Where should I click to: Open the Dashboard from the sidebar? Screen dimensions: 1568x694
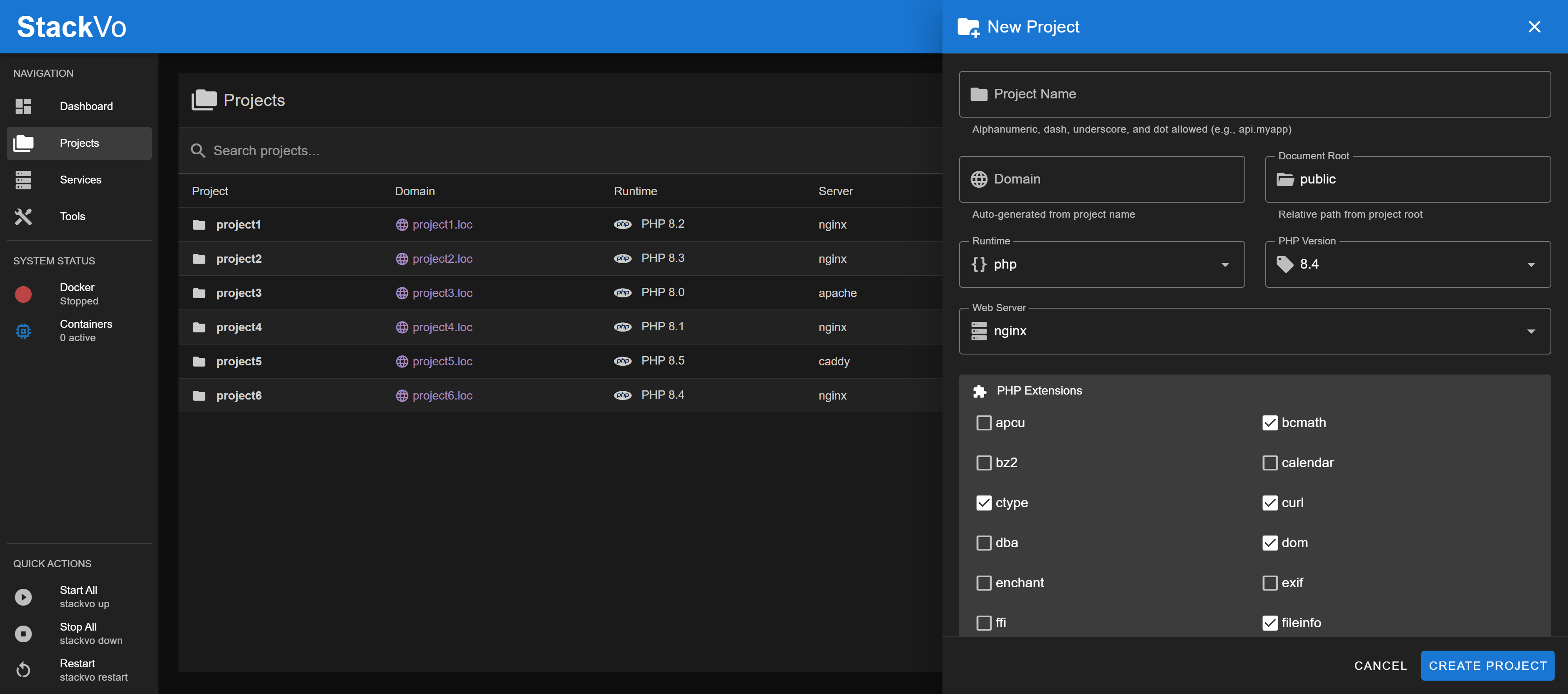click(x=86, y=106)
